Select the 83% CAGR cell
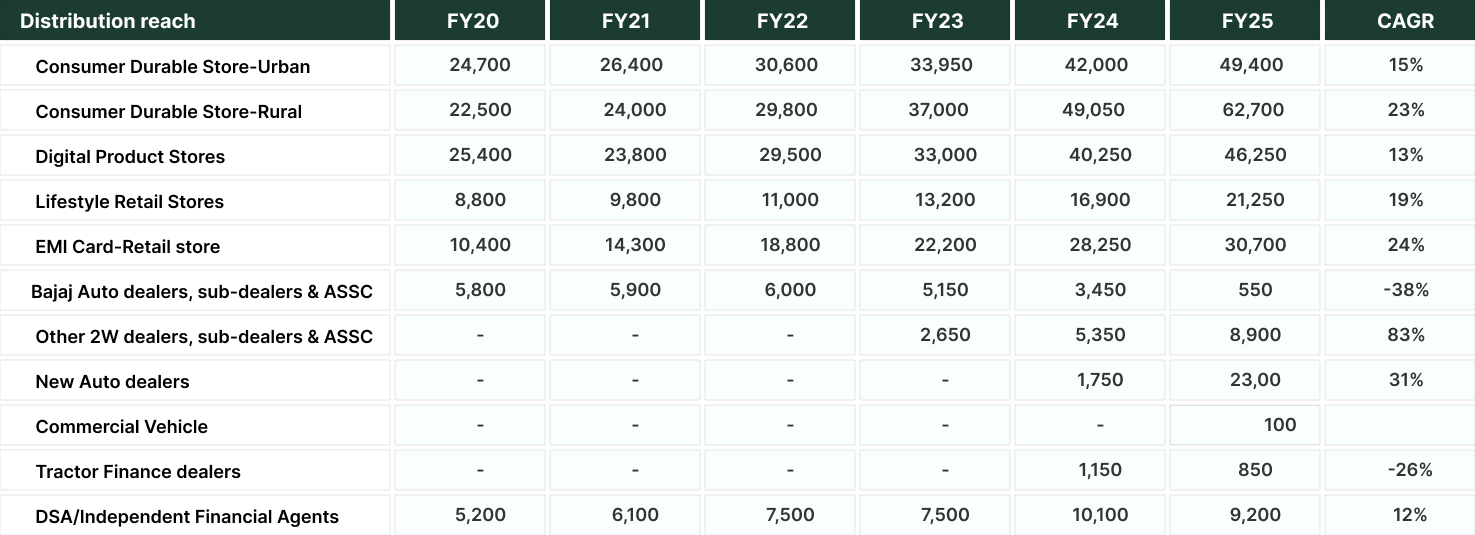Screen dimensions: 1475x535 (x=1405, y=335)
